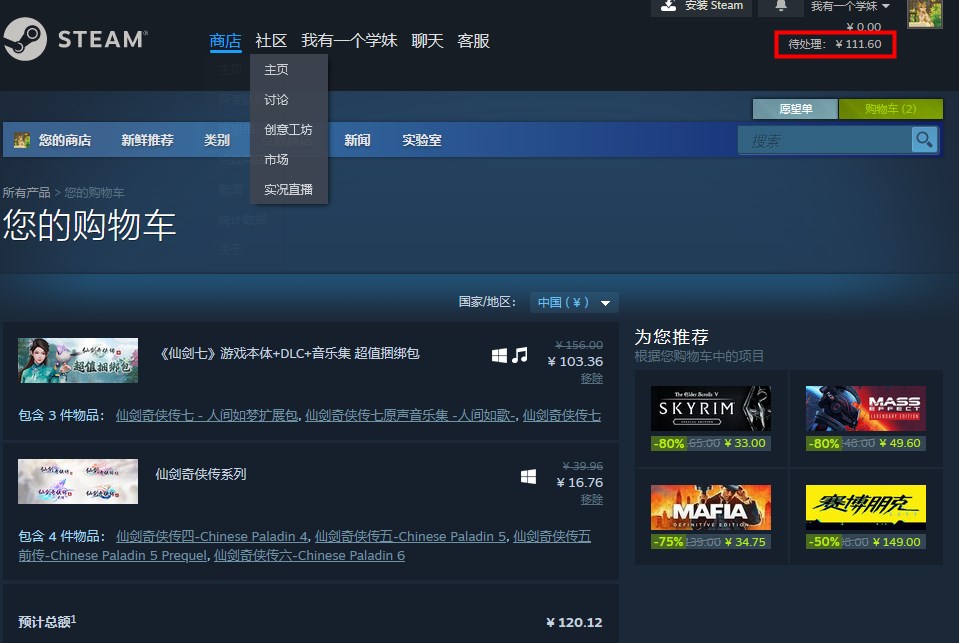Open the 您的商店 store tab
The height and width of the screenshot is (643, 959).
[65, 140]
